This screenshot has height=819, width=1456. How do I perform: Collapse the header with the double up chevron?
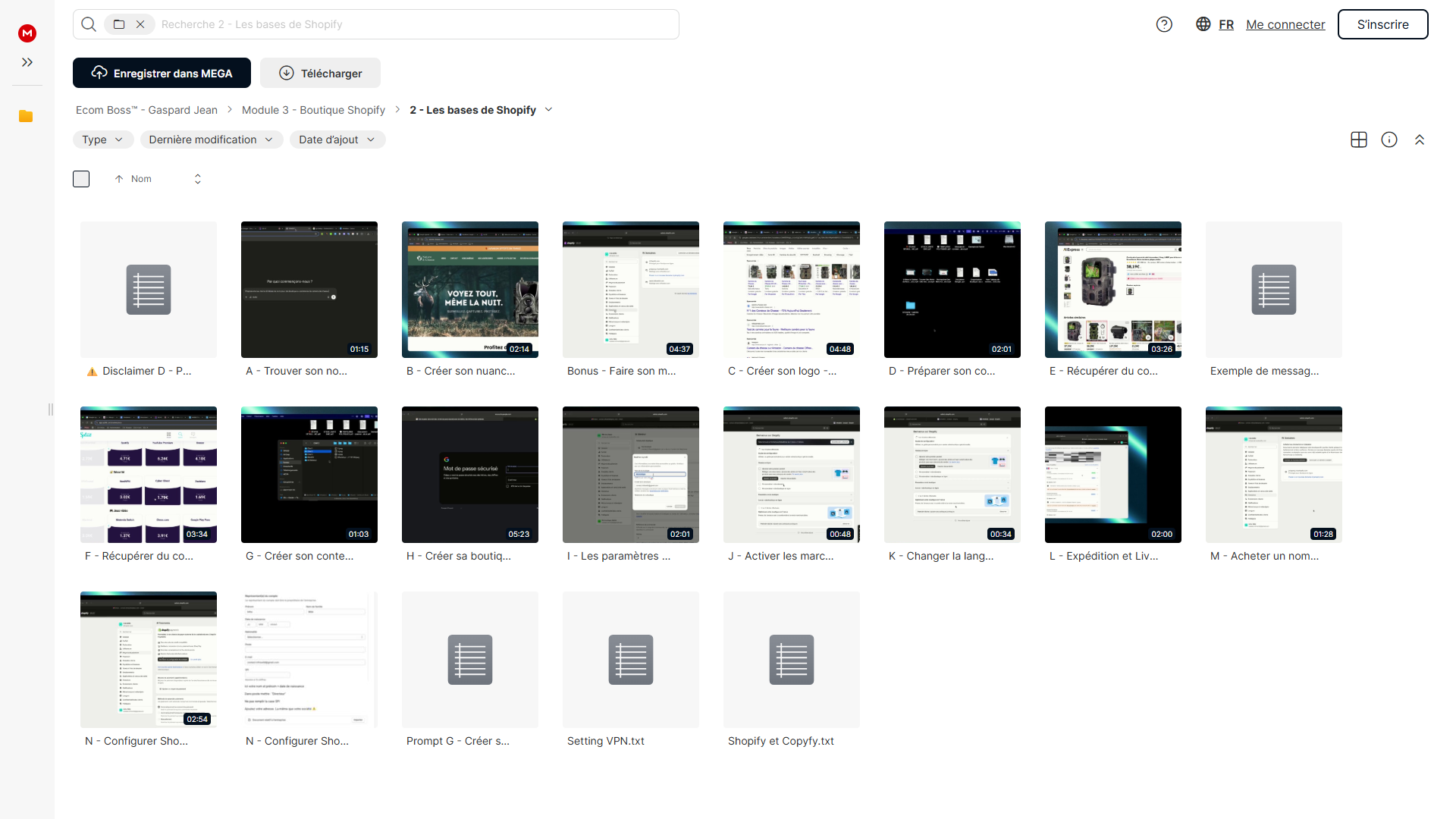click(x=1420, y=140)
